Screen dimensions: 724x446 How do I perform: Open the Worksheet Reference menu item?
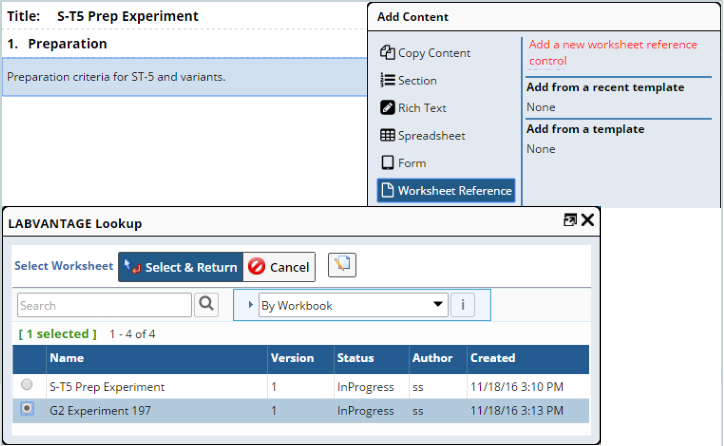tap(446, 190)
